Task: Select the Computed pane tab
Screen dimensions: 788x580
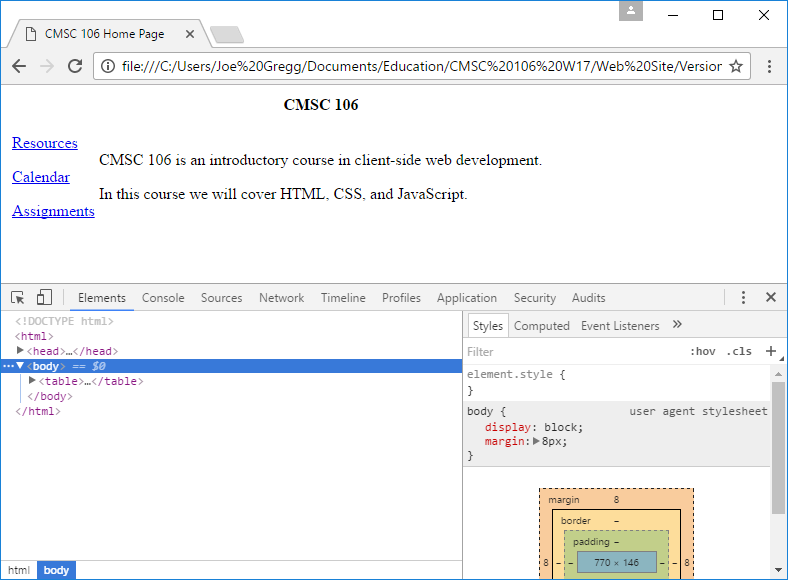Action: click(x=542, y=326)
